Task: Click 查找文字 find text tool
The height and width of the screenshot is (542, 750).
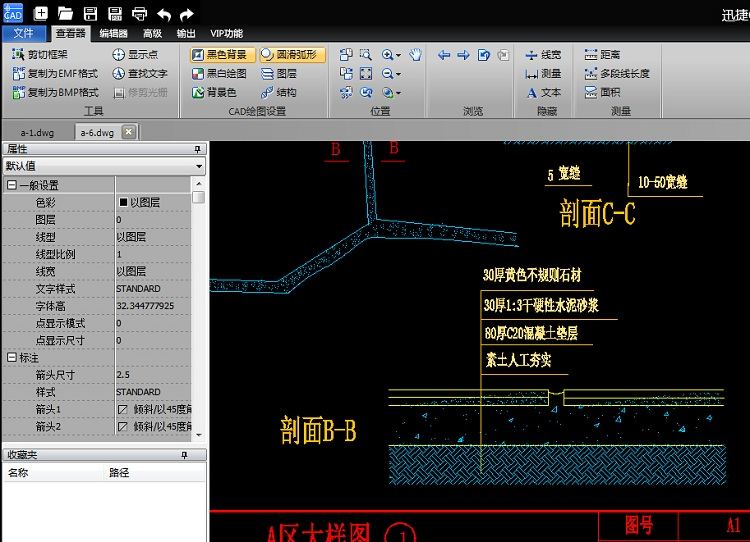Action: [139, 74]
